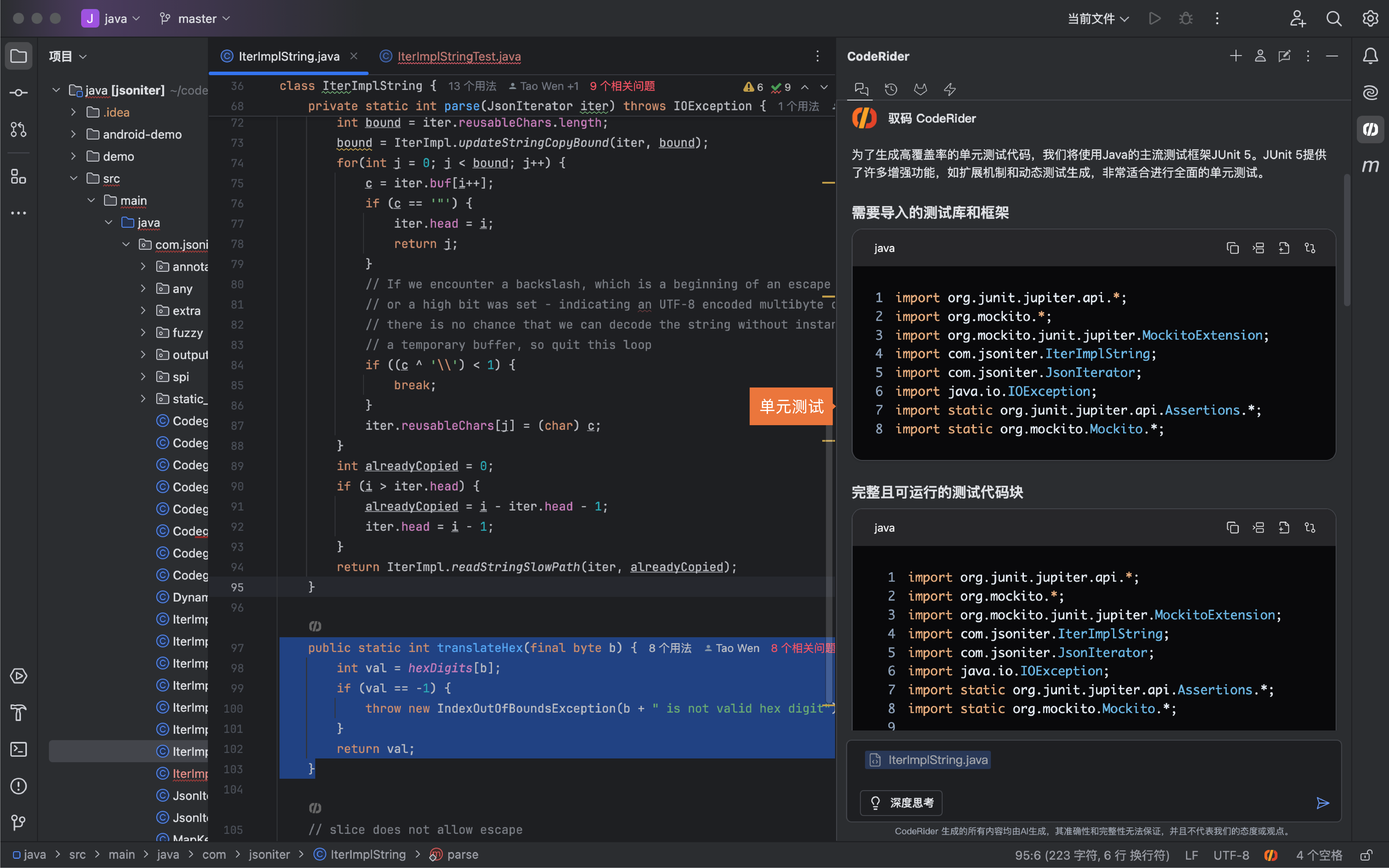This screenshot has width=1389, height=868.
Task: Click the 4 个空格 indent setting
Action: pos(1320,855)
